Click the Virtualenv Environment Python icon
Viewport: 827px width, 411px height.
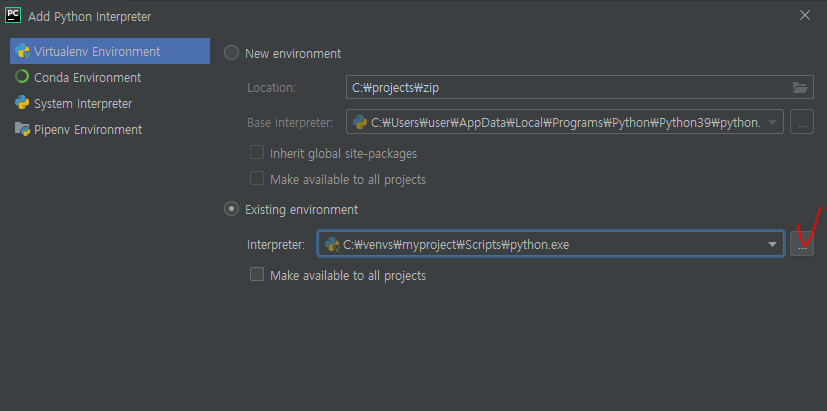(22, 51)
